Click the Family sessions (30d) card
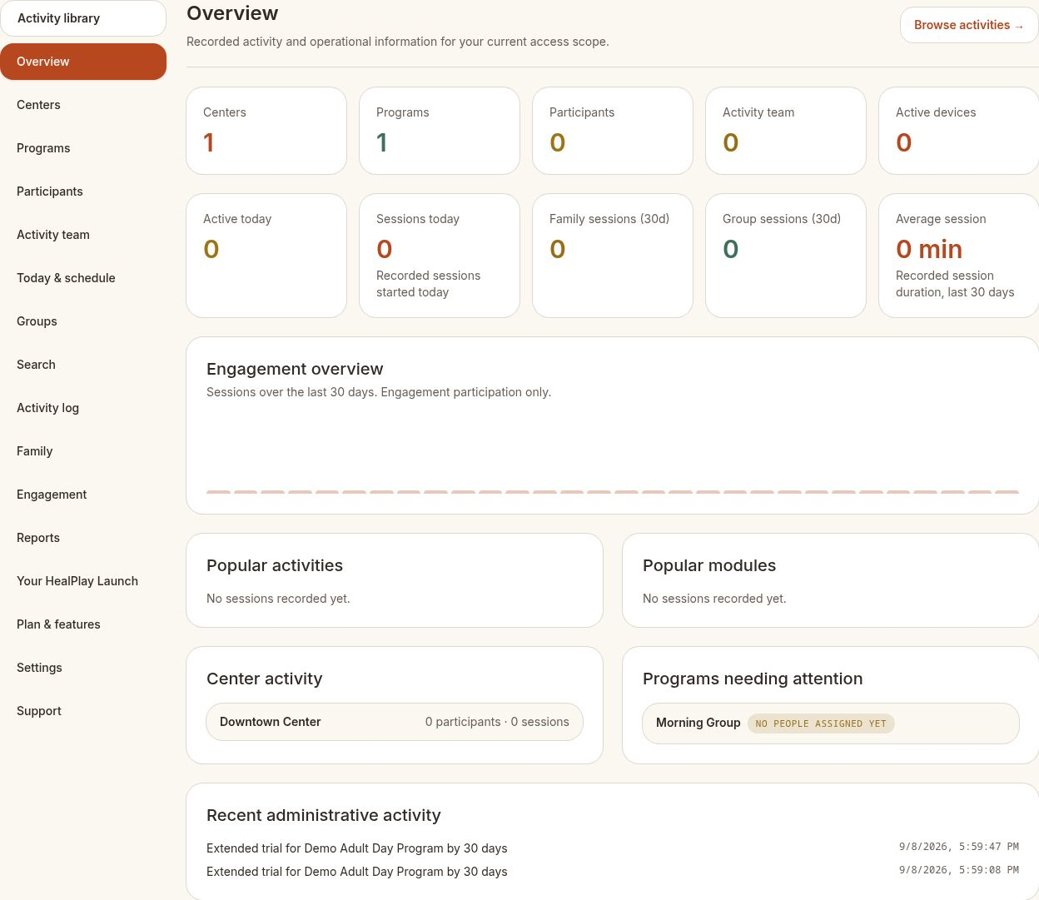 [612, 256]
